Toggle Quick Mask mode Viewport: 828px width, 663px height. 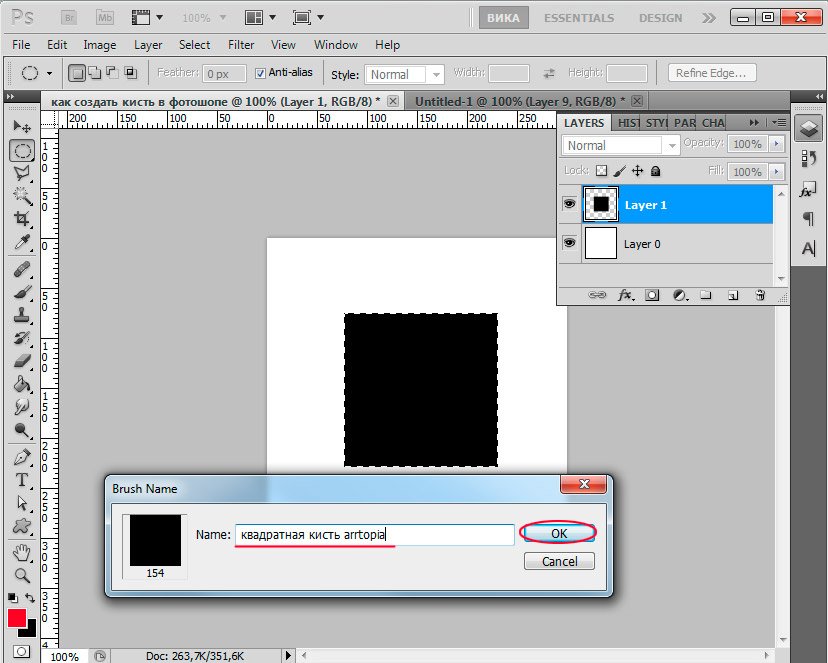[22, 651]
